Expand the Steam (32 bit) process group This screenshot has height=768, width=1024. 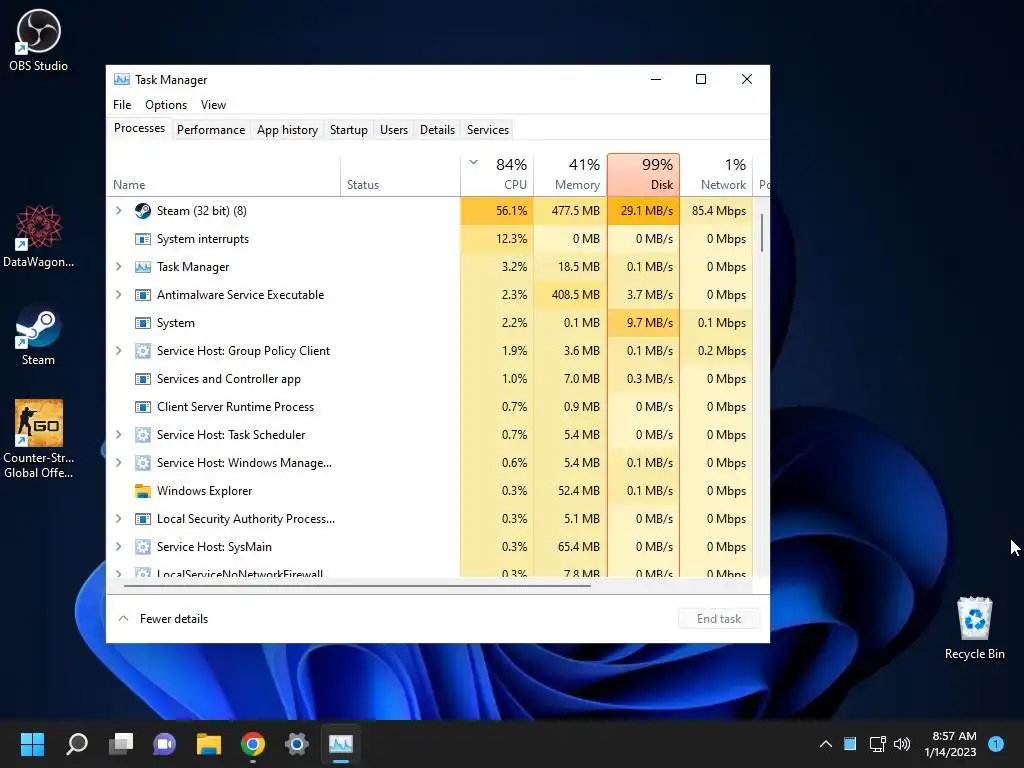click(x=118, y=211)
